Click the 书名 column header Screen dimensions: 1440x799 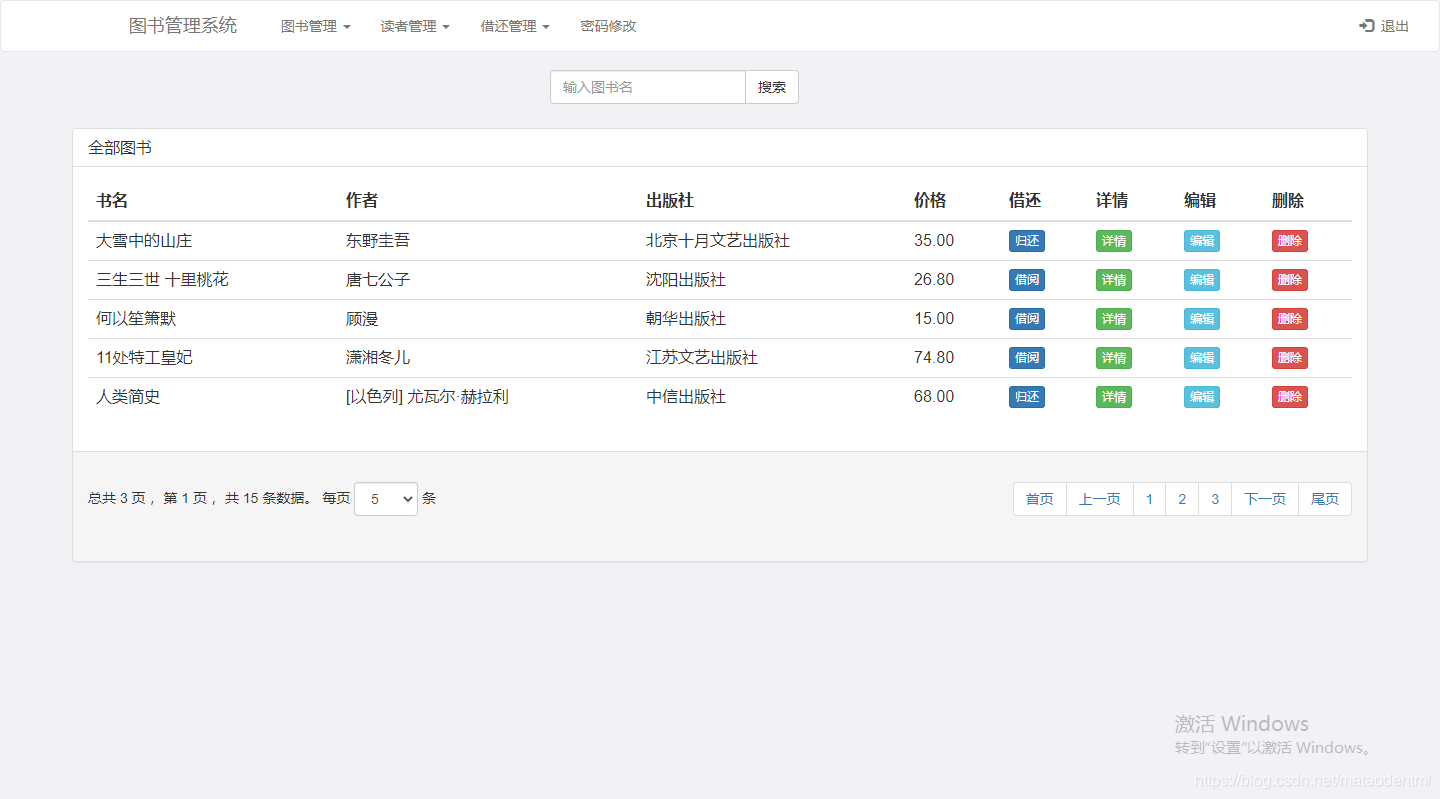pos(112,201)
